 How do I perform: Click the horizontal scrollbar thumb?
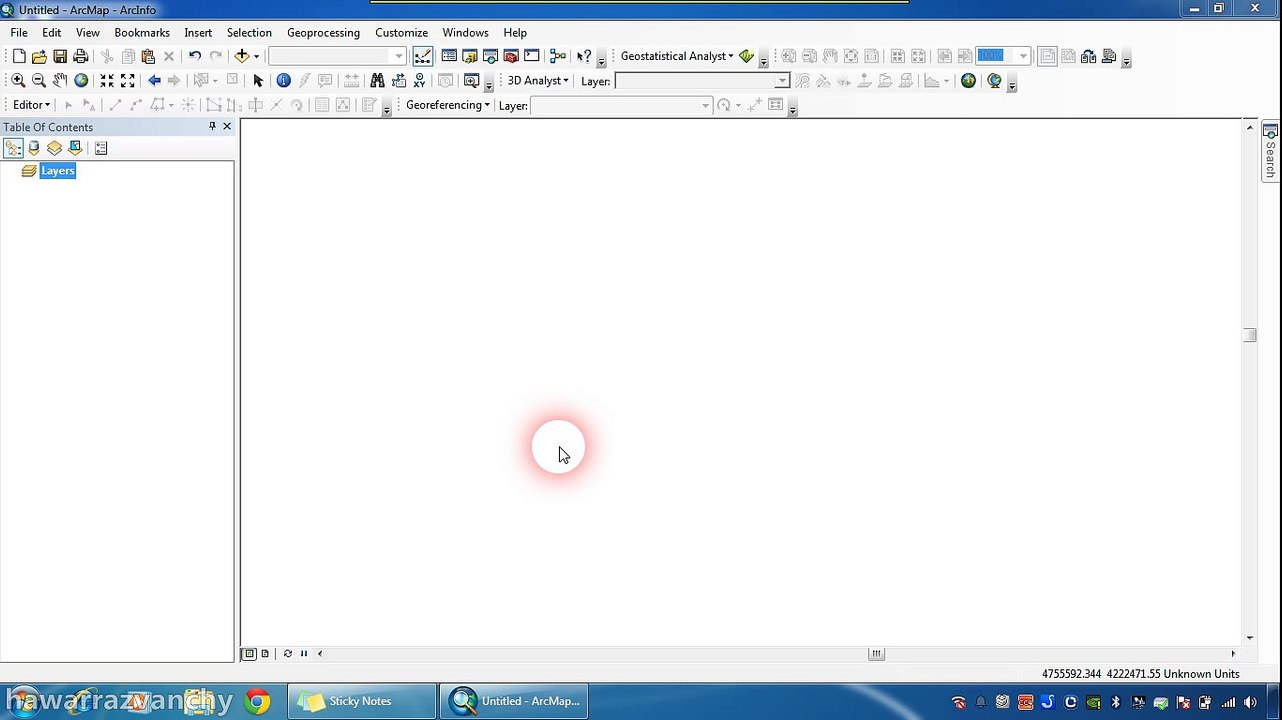[x=876, y=654]
